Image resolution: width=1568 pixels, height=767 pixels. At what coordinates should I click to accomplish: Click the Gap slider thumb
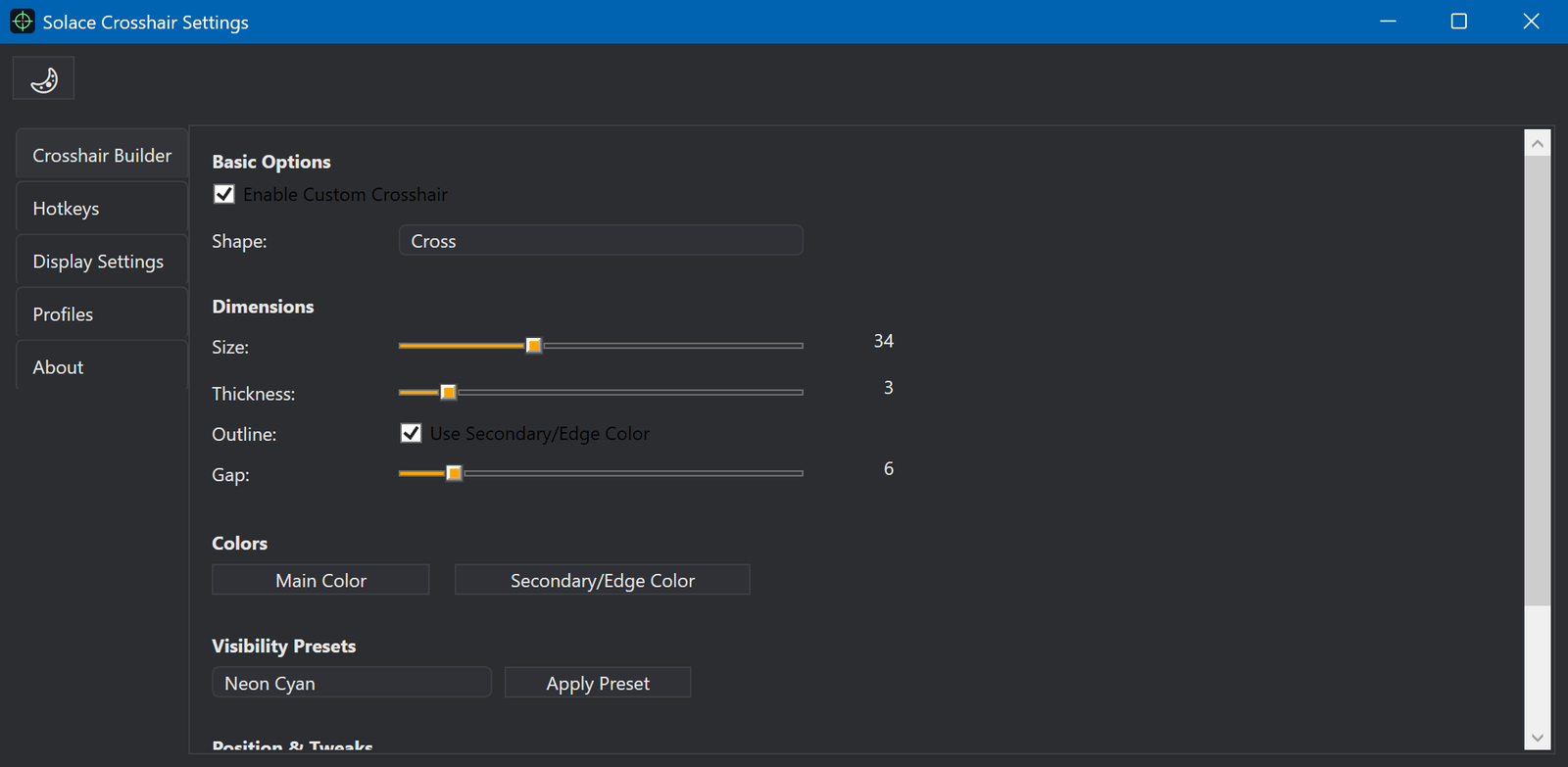(x=455, y=473)
